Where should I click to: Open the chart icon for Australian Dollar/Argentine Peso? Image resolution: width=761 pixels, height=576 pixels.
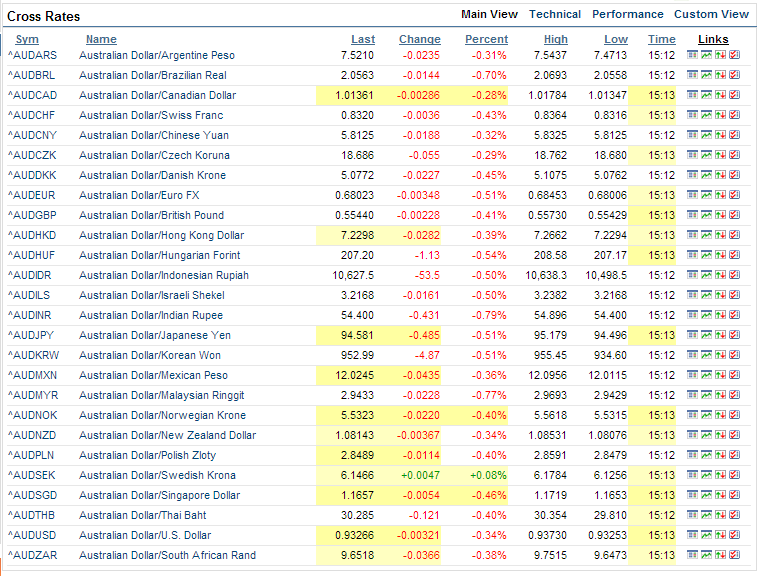706,55
